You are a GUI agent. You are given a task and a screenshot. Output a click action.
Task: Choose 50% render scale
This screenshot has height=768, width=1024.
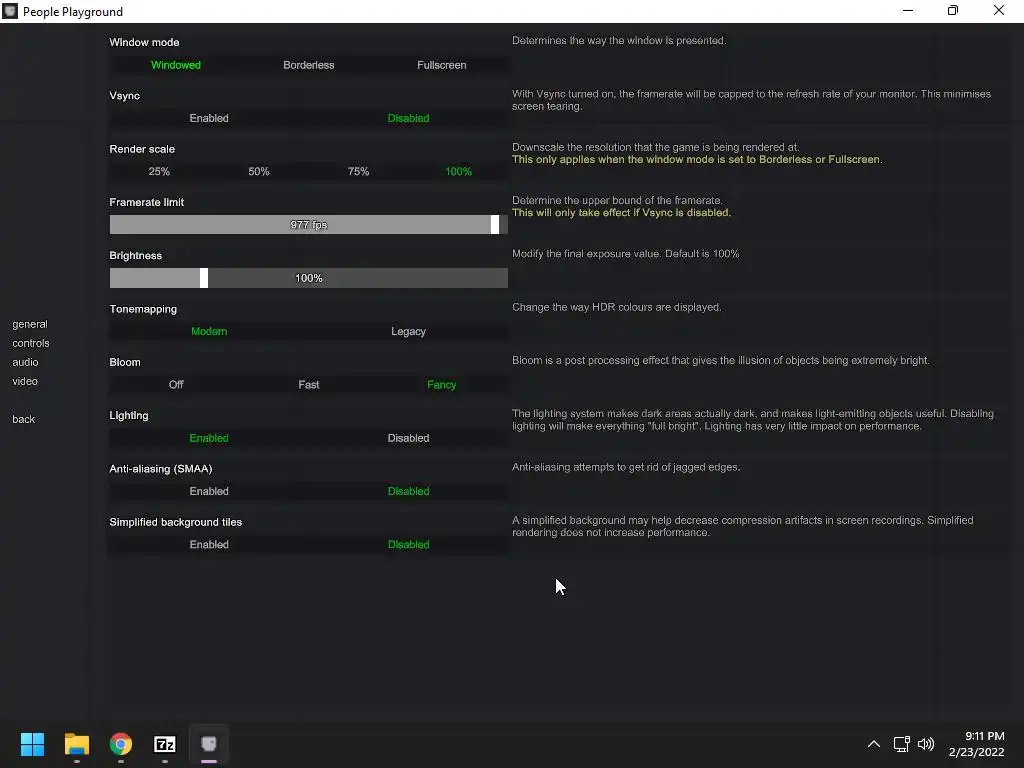point(259,171)
